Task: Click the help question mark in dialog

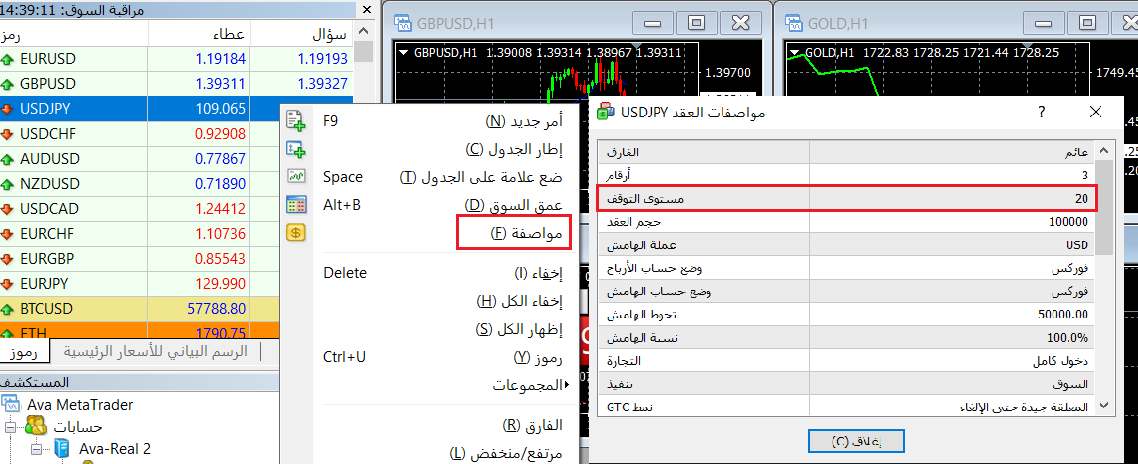Action: point(1041,112)
